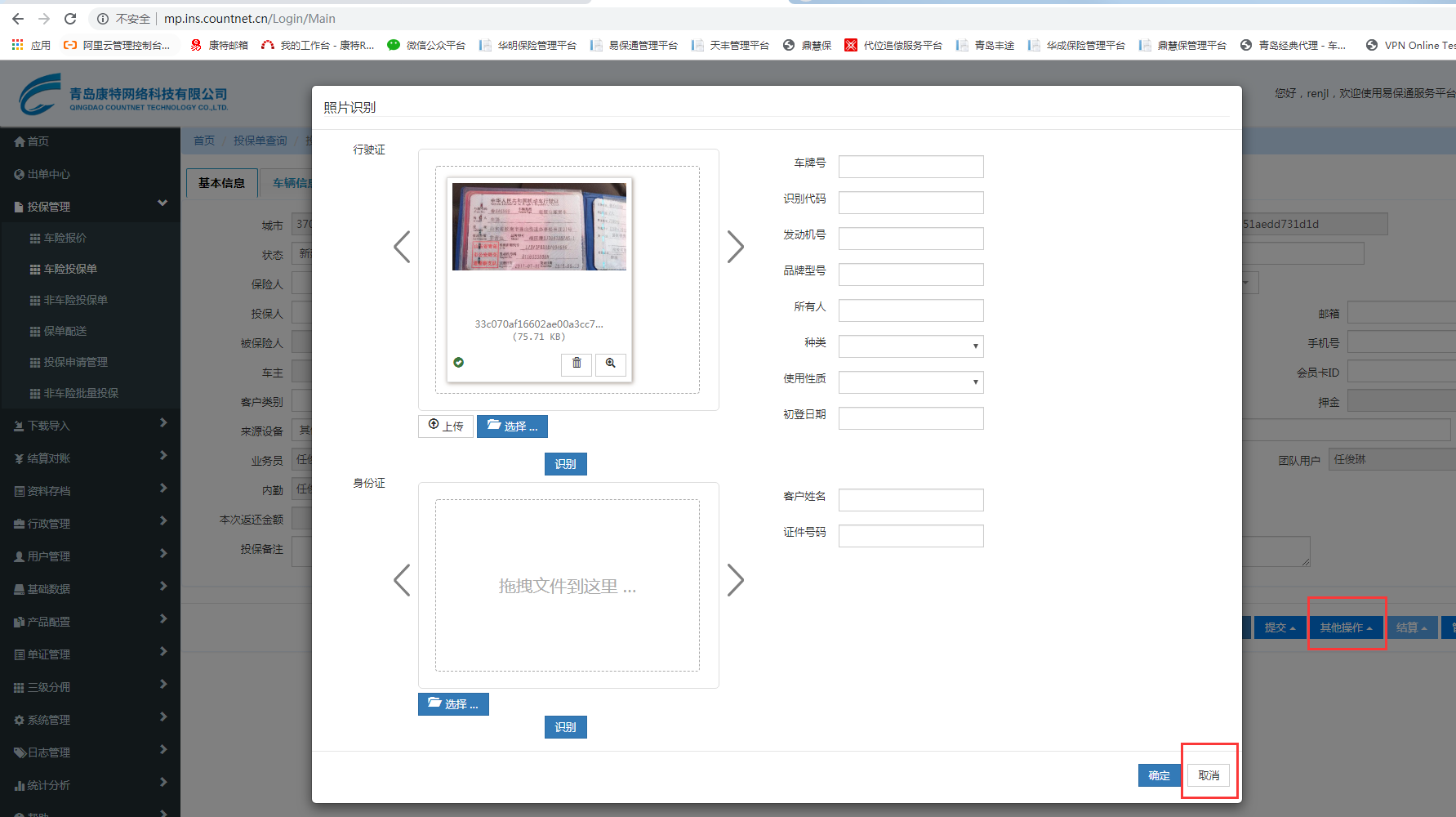
Task: Reload the browser page
Action: coord(70,19)
